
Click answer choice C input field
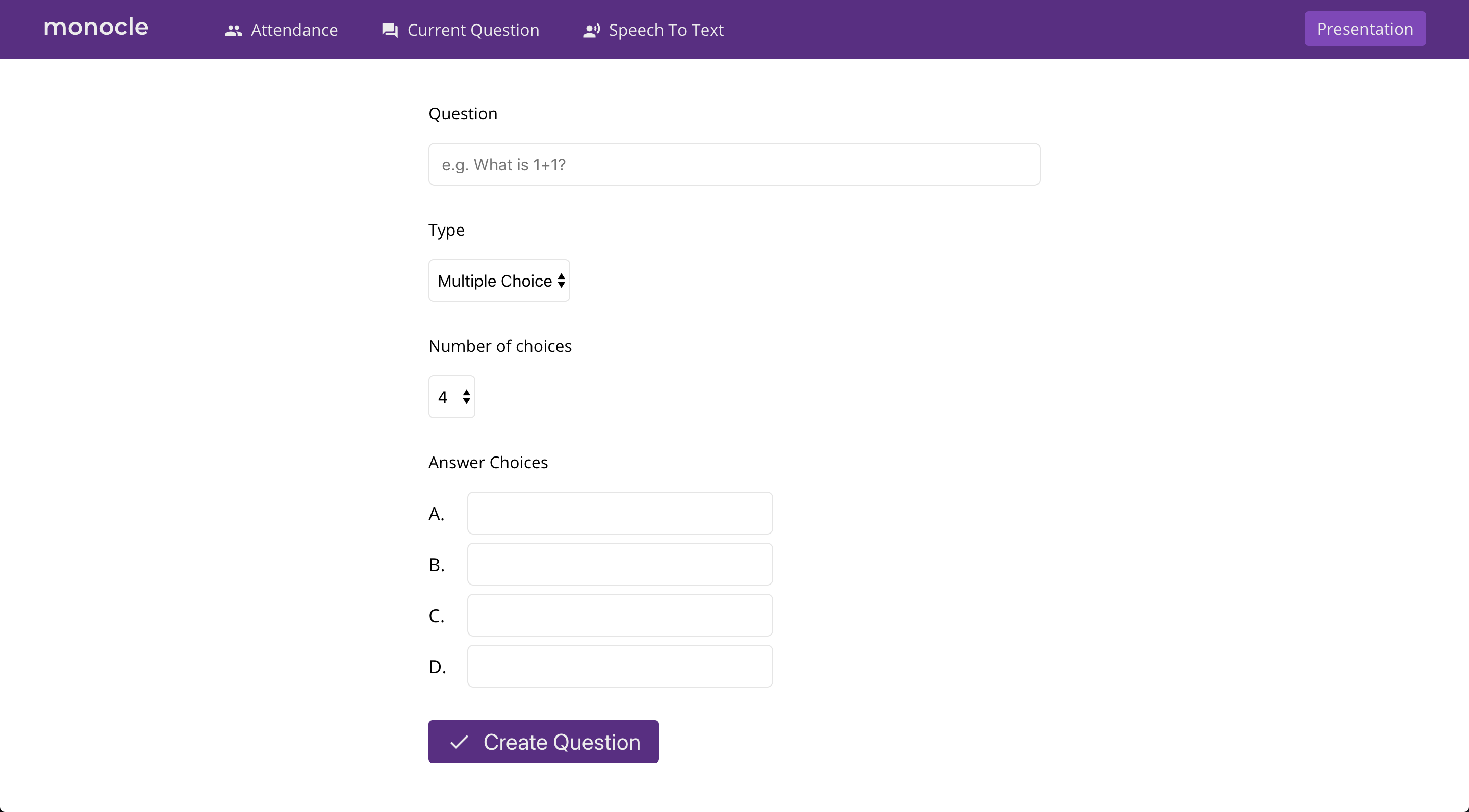point(620,615)
